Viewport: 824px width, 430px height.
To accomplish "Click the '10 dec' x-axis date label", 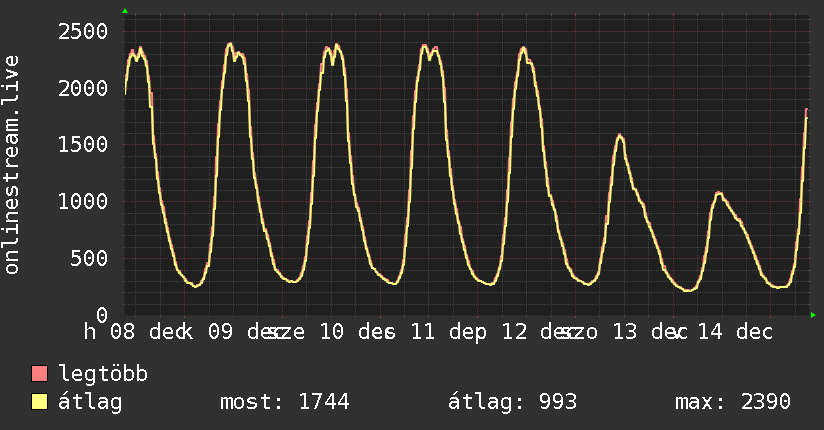I will [357, 332].
